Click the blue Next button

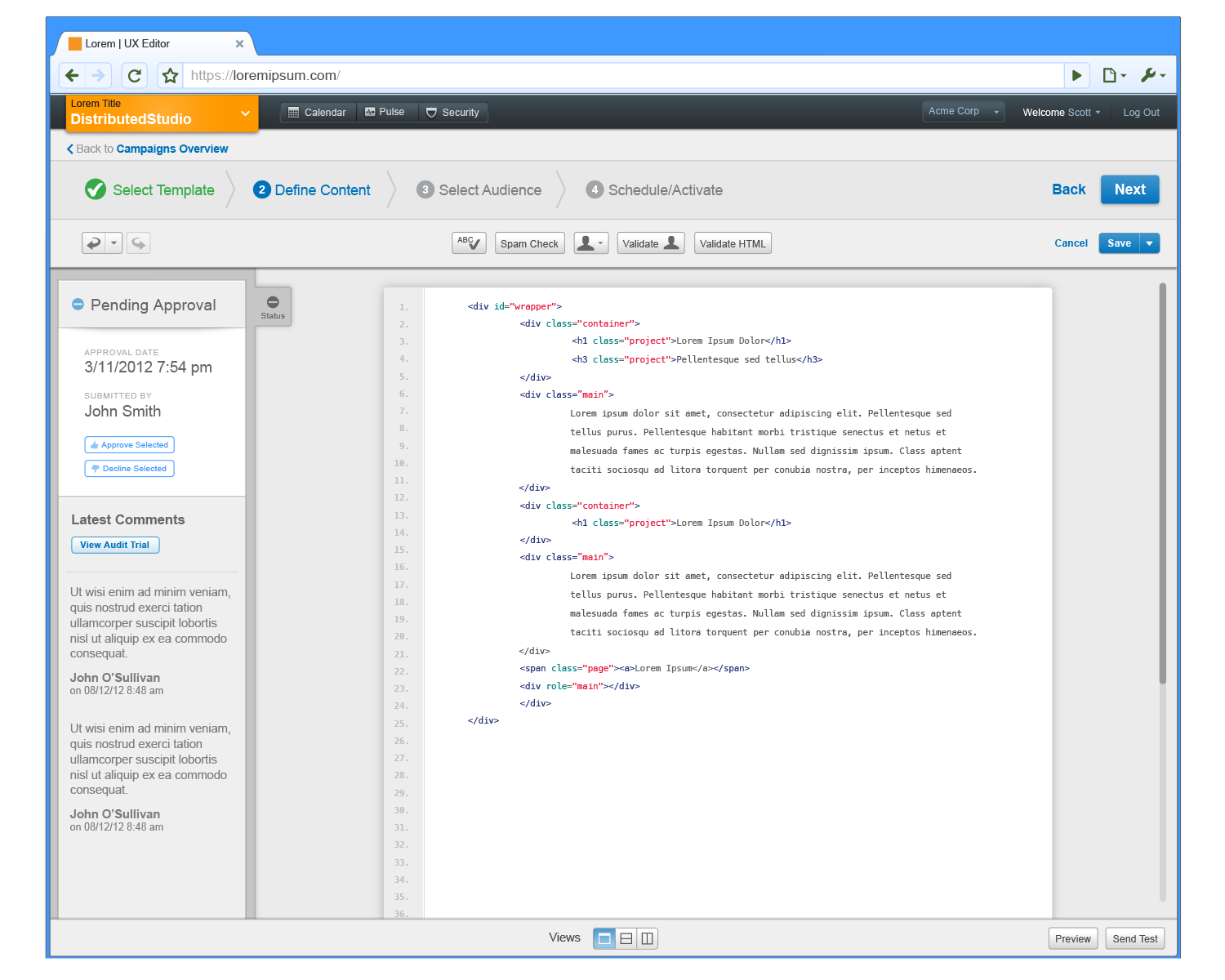point(1129,189)
